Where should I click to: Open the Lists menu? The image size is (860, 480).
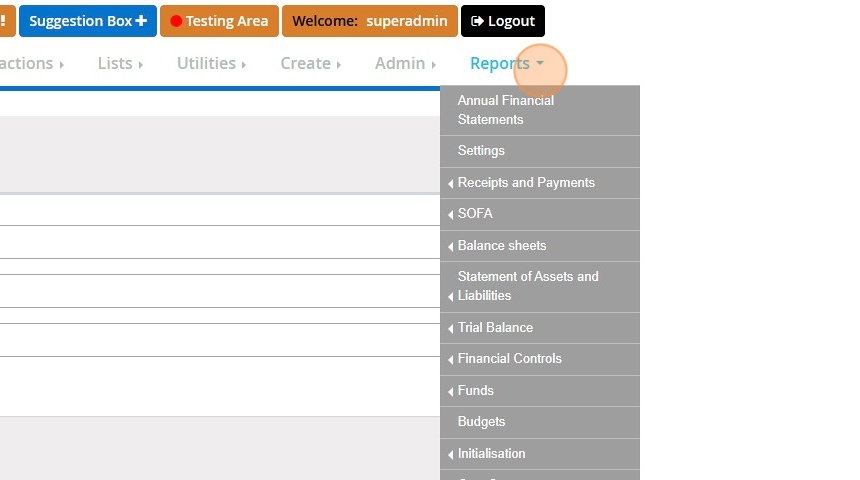point(120,64)
